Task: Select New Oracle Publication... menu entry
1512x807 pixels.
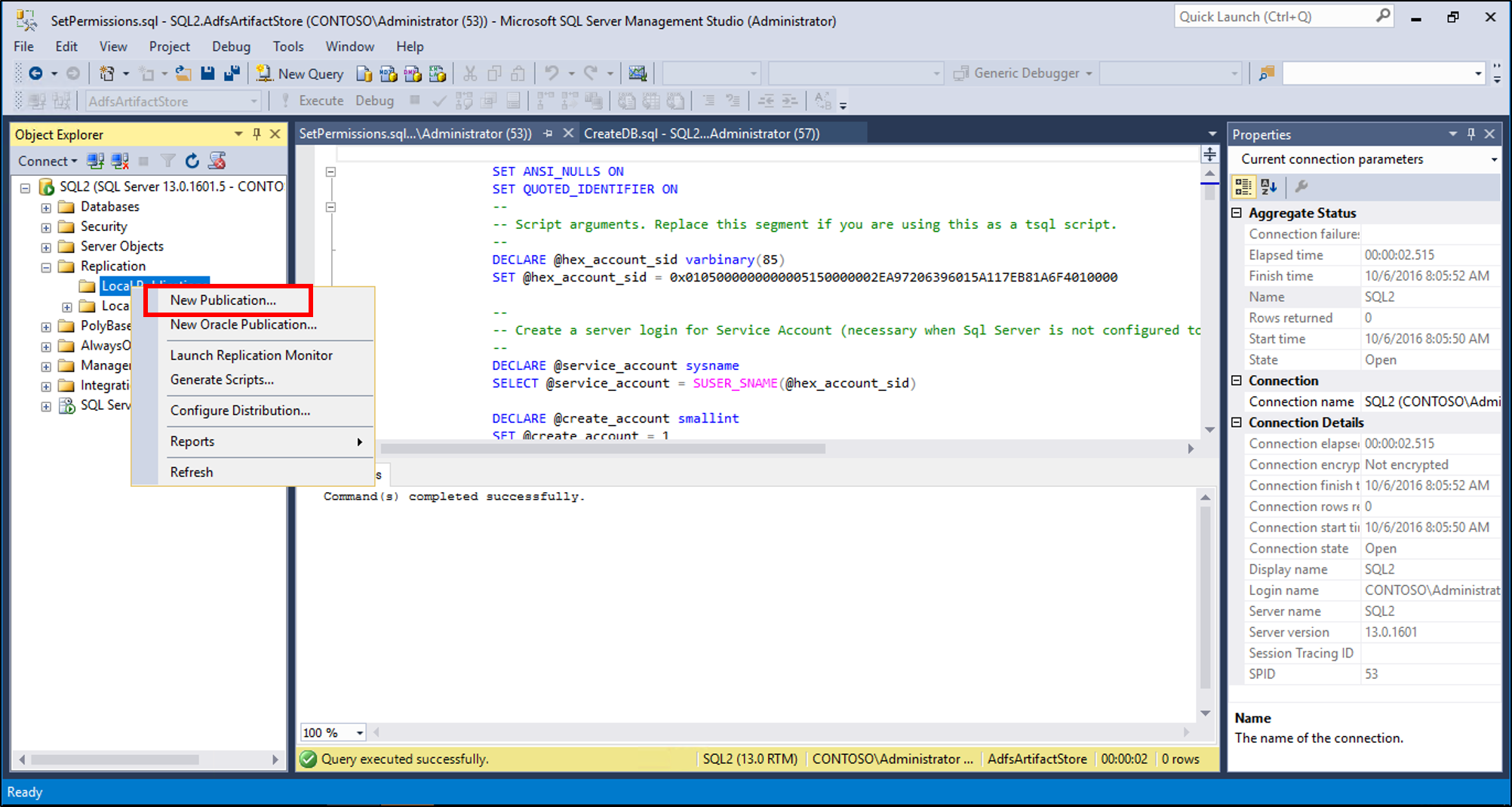Action: point(243,325)
